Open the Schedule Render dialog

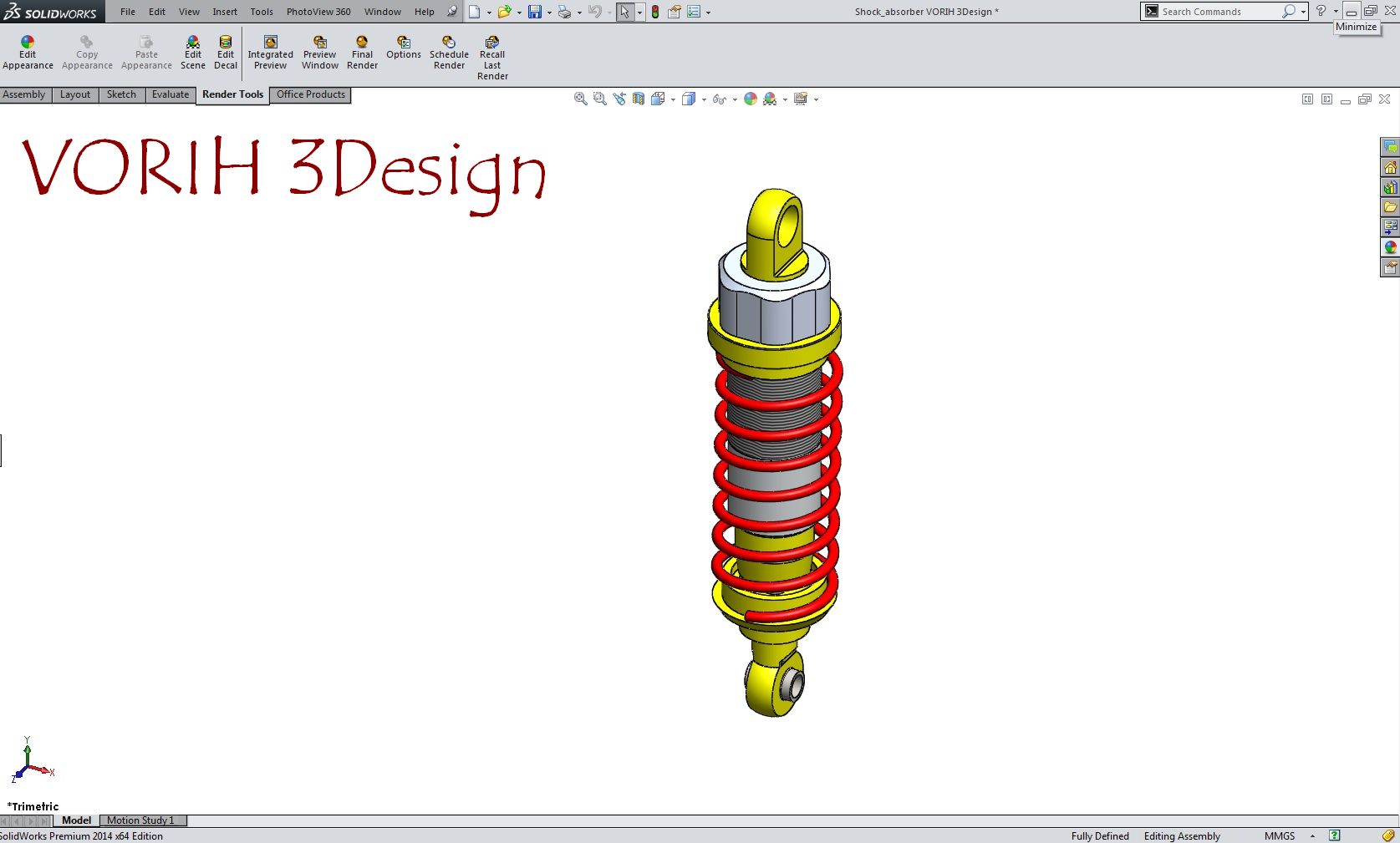point(449,53)
